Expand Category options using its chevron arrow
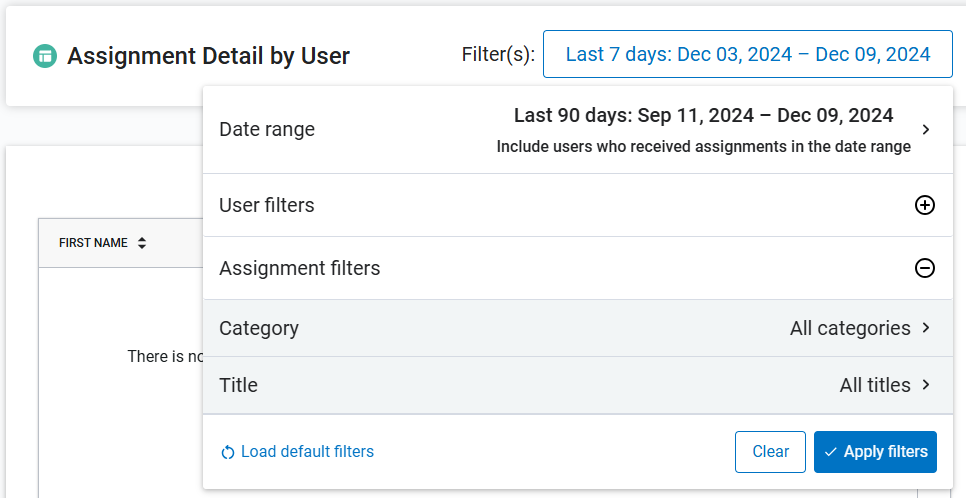966x498 pixels. click(x=926, y=328)
